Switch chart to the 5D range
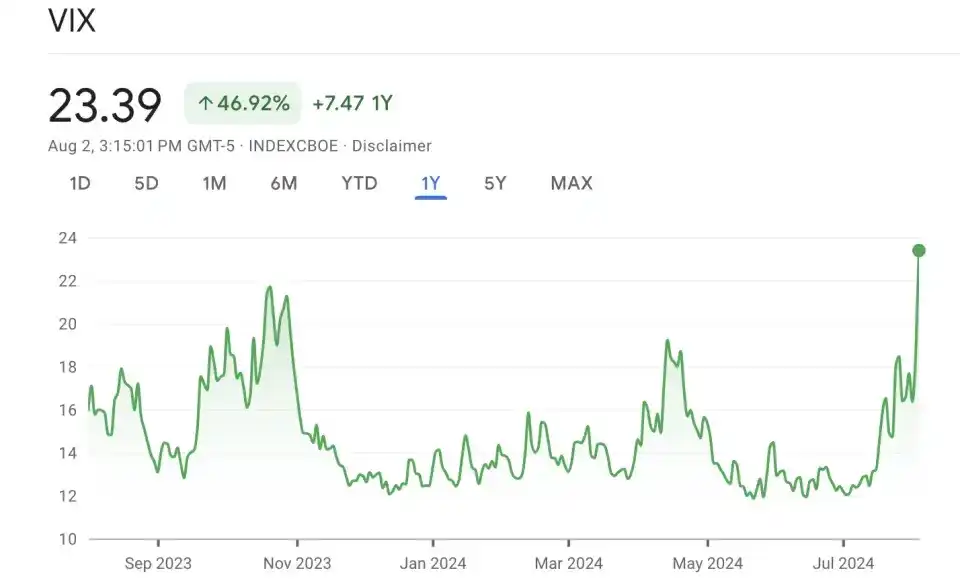Viewport: 960px width, 585px height. click(x=147, y=183)
